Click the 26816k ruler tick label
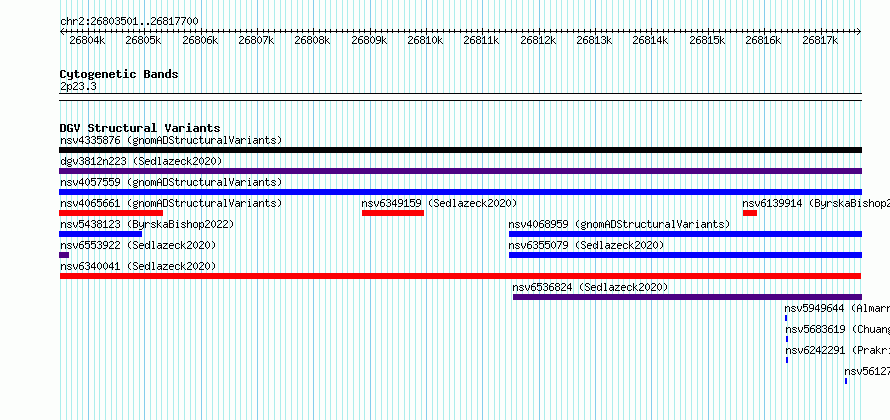 (763, 40)
